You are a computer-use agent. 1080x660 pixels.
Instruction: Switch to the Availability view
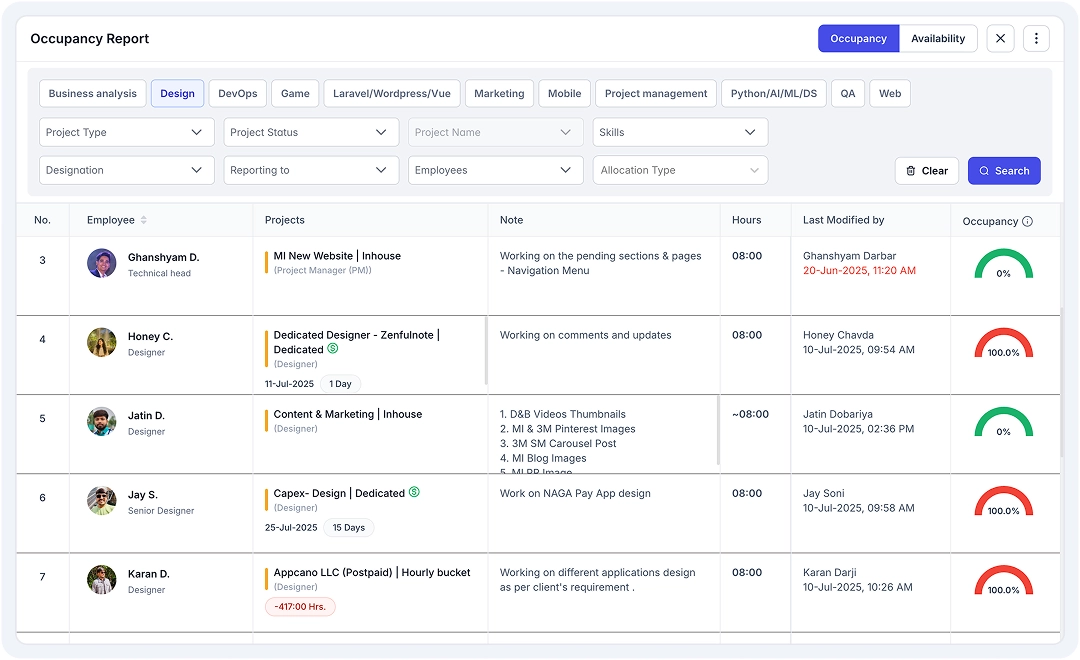[937, 39]
